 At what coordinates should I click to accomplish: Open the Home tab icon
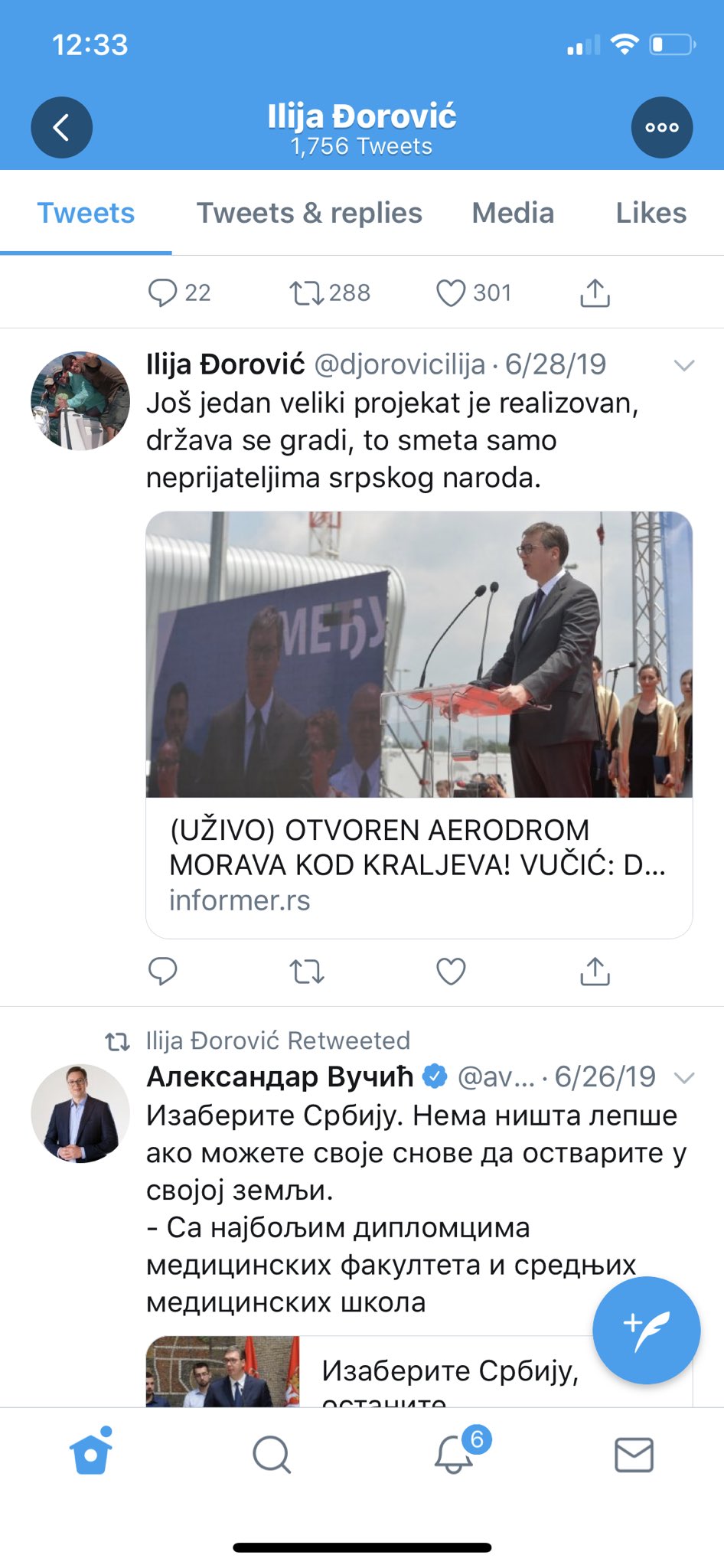(91, 1452)
